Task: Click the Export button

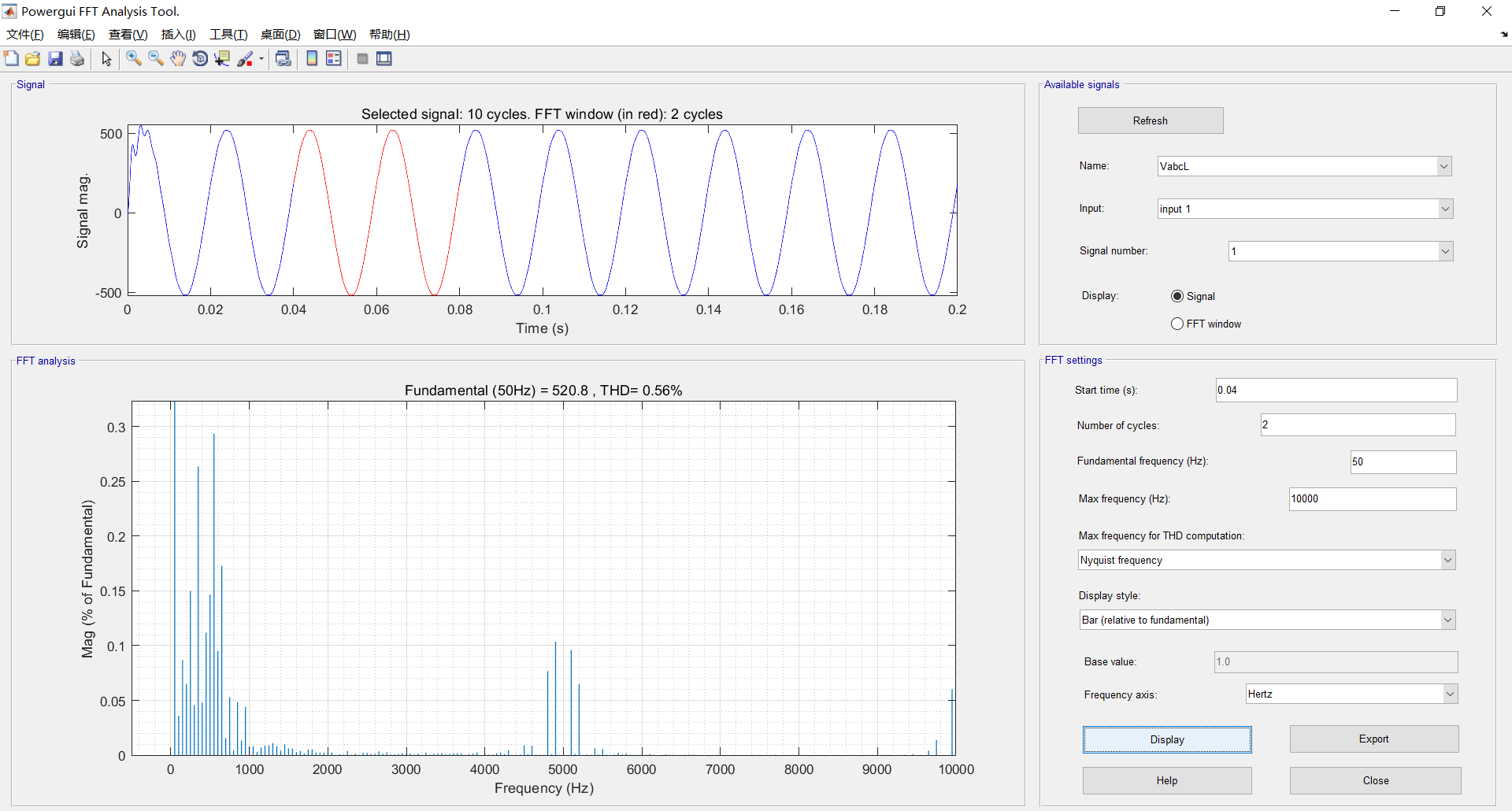Action: [1374, 739]
